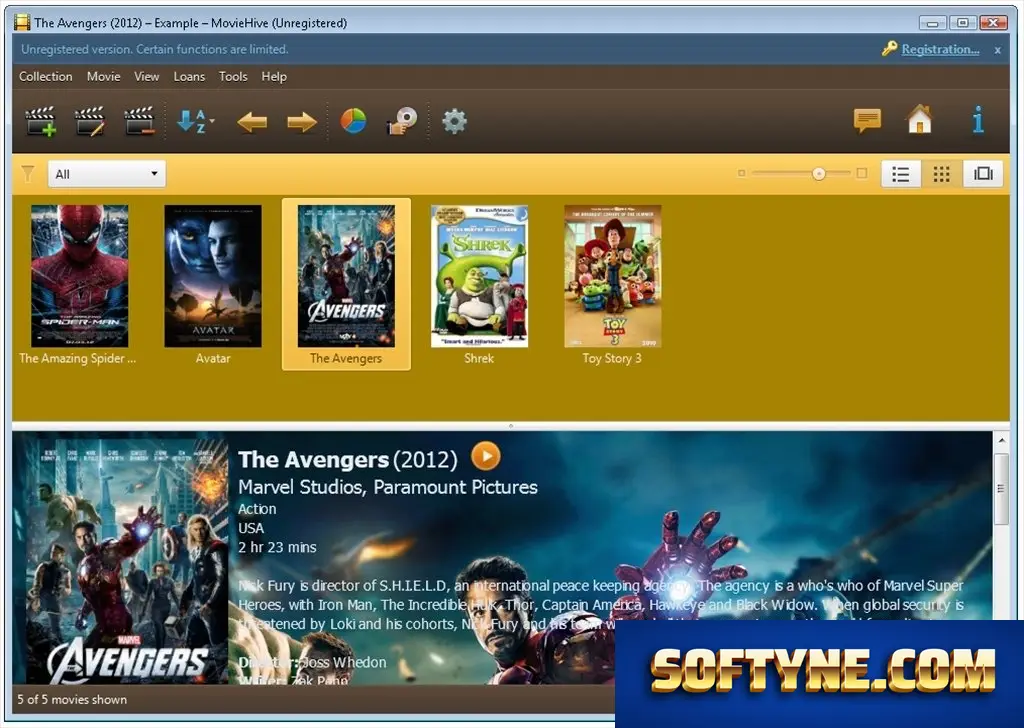Switch to list view mode
Viewport: 1024px width, 728px height.
point(901,174)
